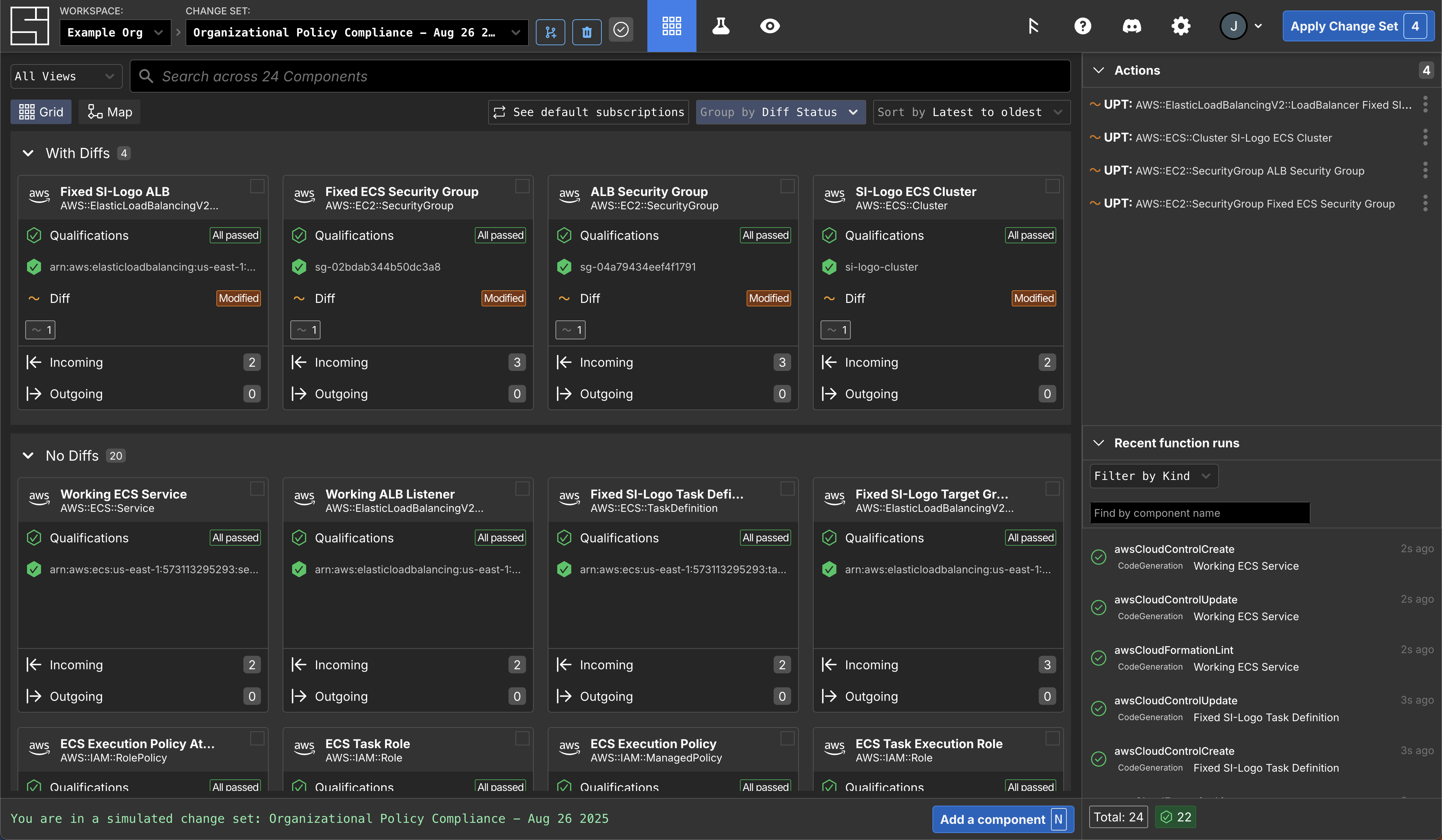Screen dimensions: 1442x840
Task: Open menu for LoadBalancer Fixed SI action
Action: [1425, 104]
